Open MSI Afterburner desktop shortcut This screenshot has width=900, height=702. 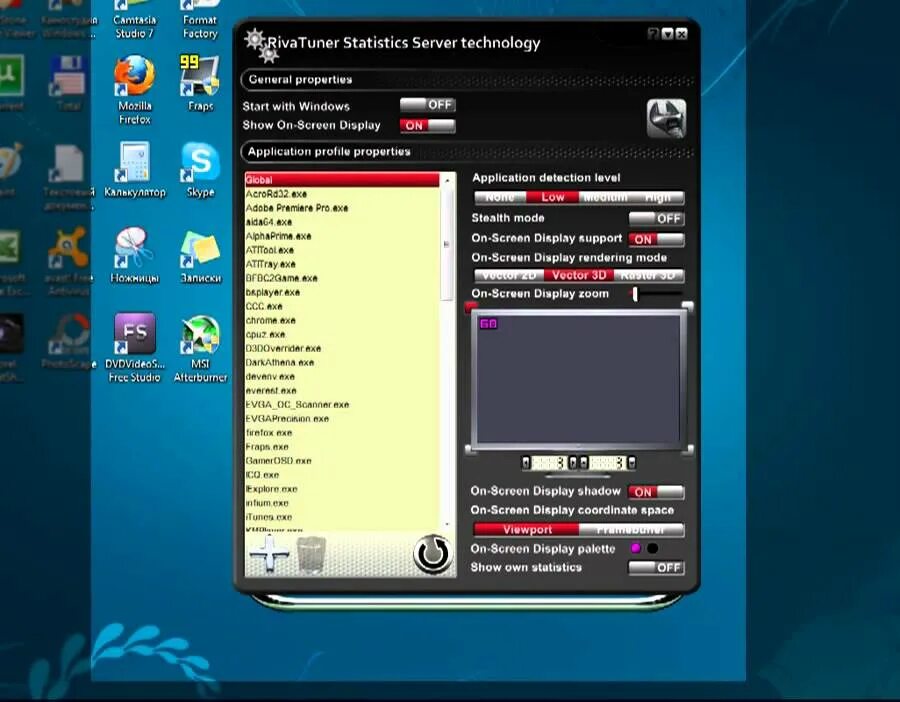[200, 348]
